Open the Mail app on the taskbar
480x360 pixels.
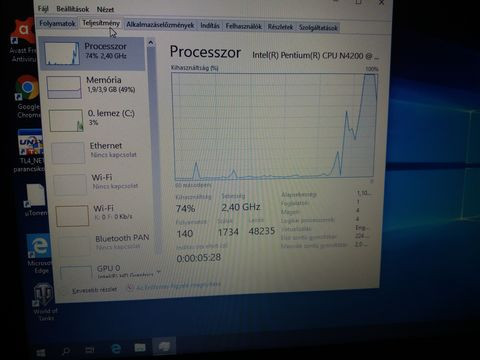(x=140, y=348)
